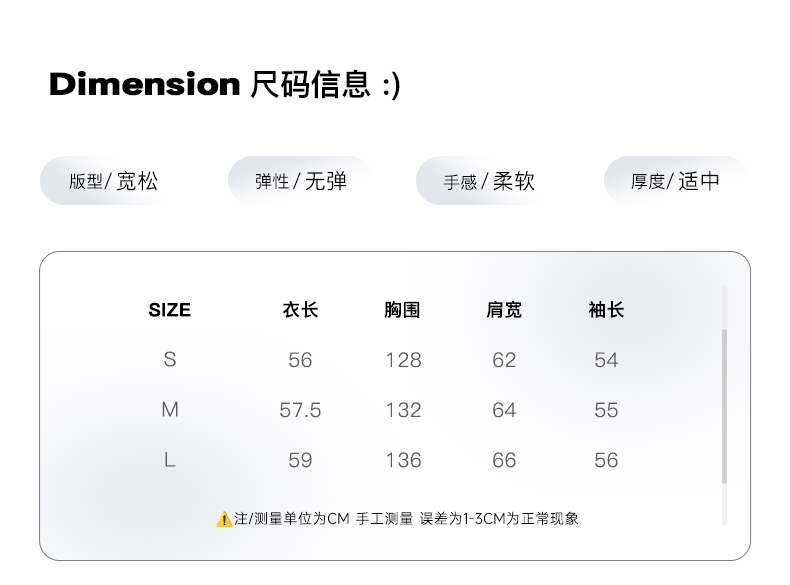Click the 弹性/无弹 pill tag
790x585 pixels.
tap(301, 181)
